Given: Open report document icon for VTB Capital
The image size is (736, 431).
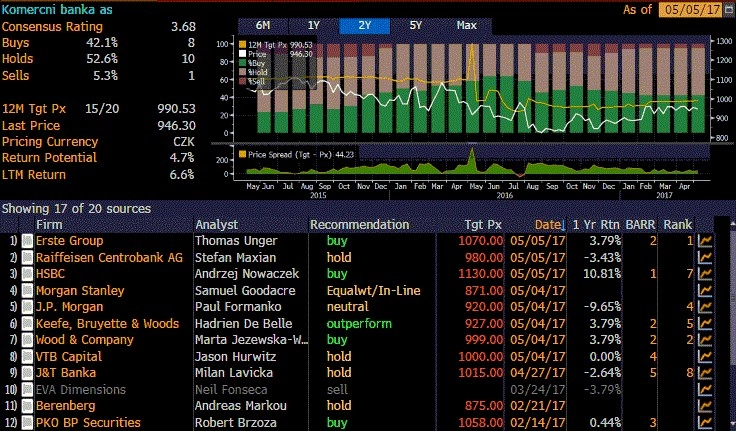Looking at the screenshot, I should click(27, 356).
